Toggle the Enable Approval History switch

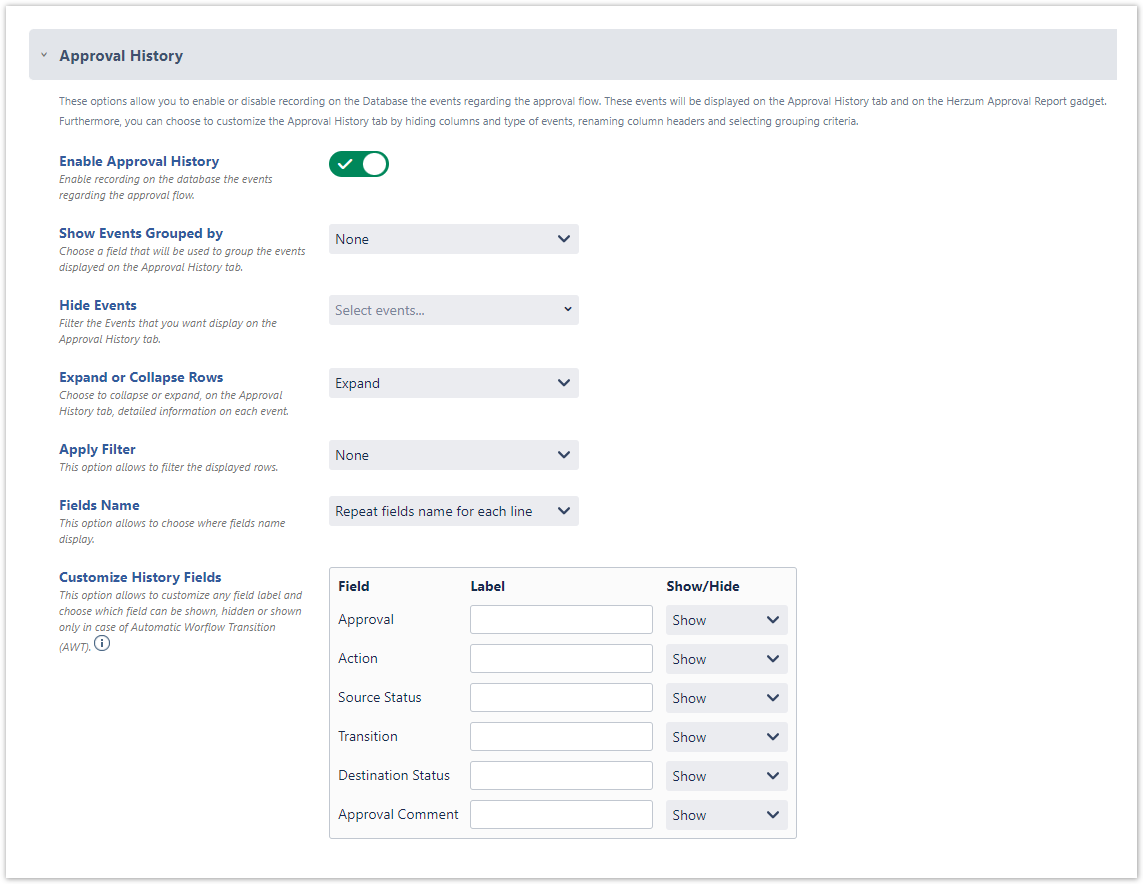359,164
